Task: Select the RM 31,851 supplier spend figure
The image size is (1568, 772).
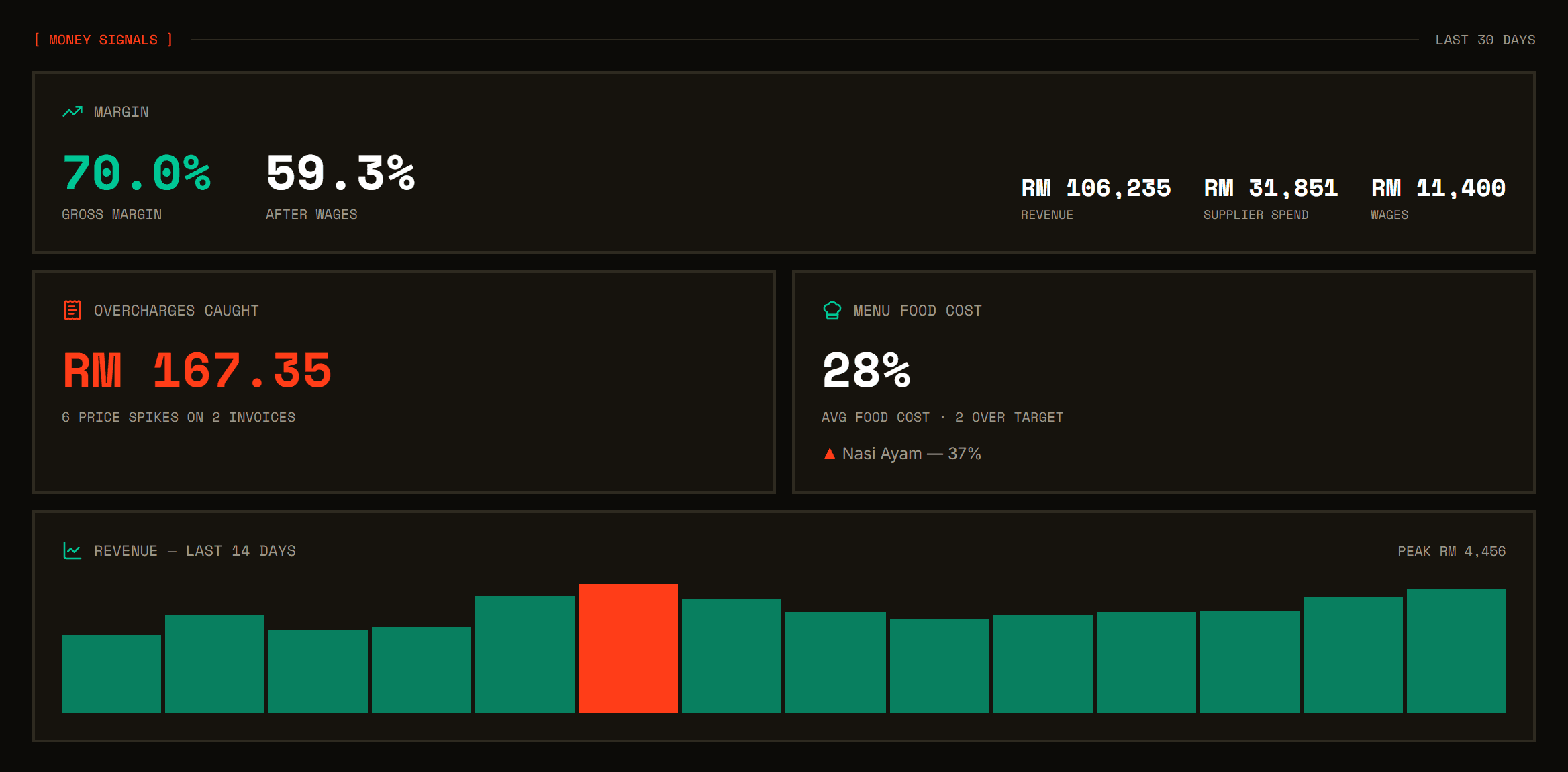Action: click(x=1271, y=188)
